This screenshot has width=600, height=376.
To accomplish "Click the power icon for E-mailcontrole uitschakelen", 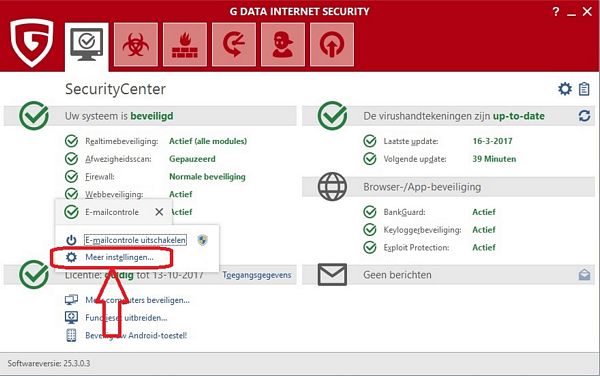I will (71, 240).
